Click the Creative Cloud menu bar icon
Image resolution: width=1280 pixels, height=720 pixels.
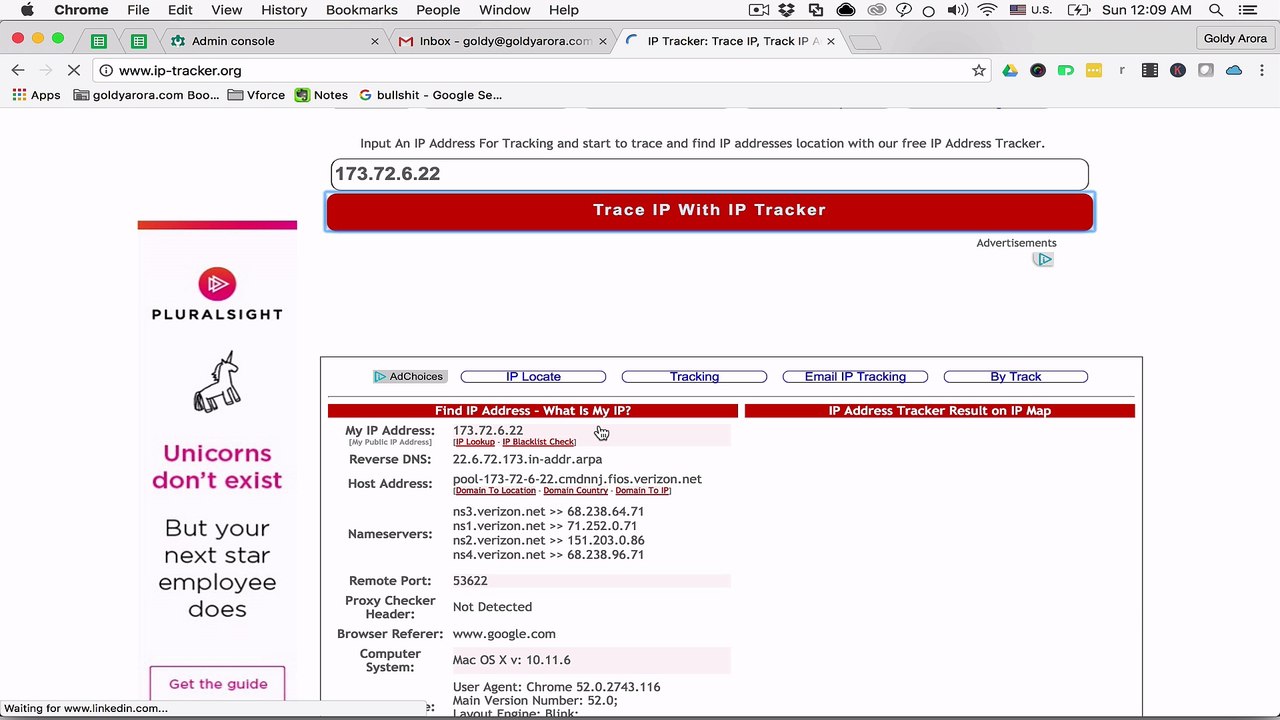click(877, 10)
